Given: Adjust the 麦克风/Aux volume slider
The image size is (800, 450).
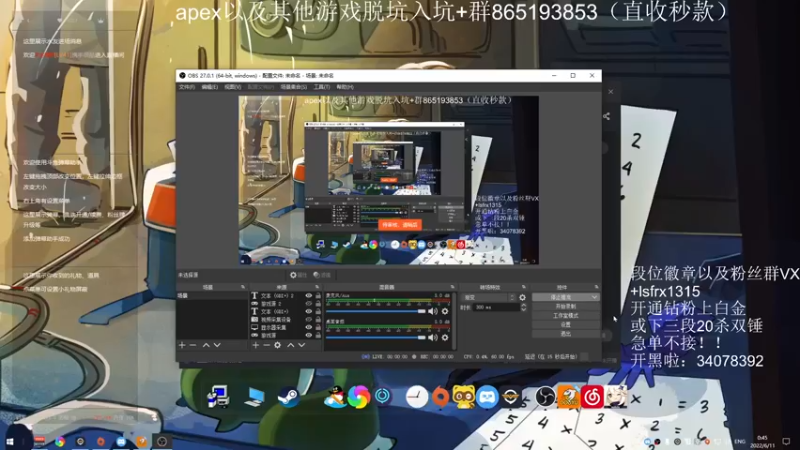Looking at the screenshot, I should tap(376, 311).
